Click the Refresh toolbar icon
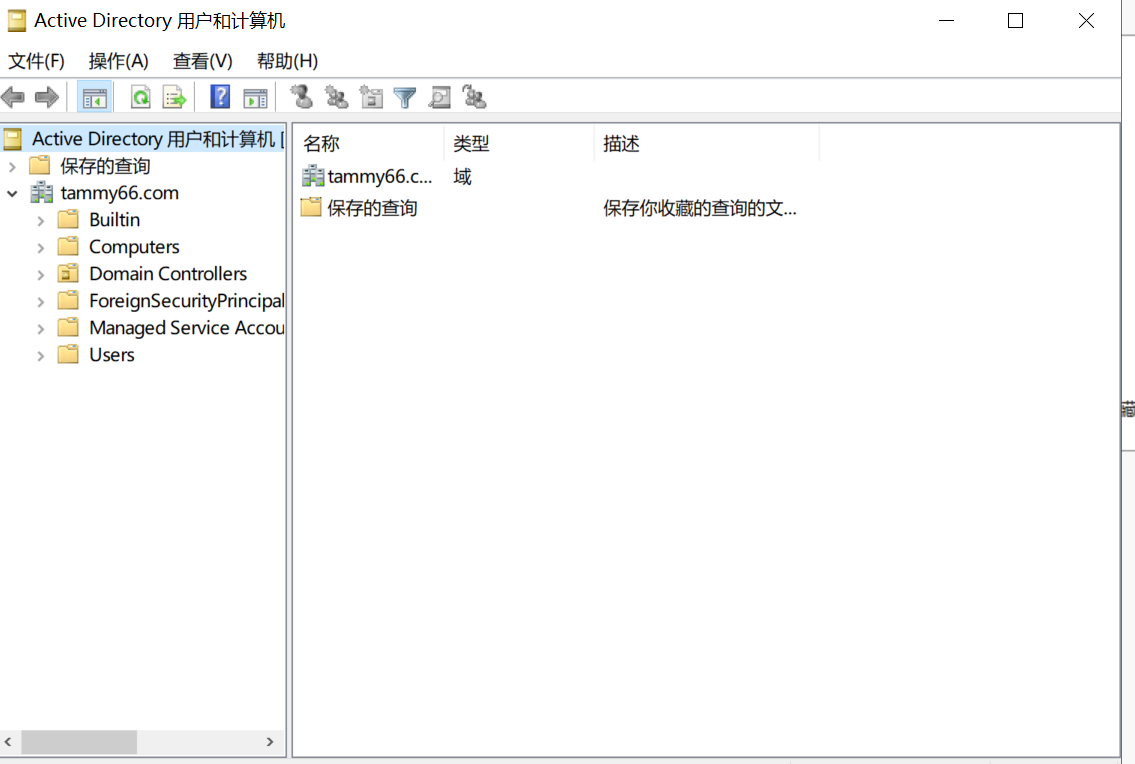Image resolution: width=1135 pixels, height=764 pixels. pyautogui.click(x=141, y=97)
